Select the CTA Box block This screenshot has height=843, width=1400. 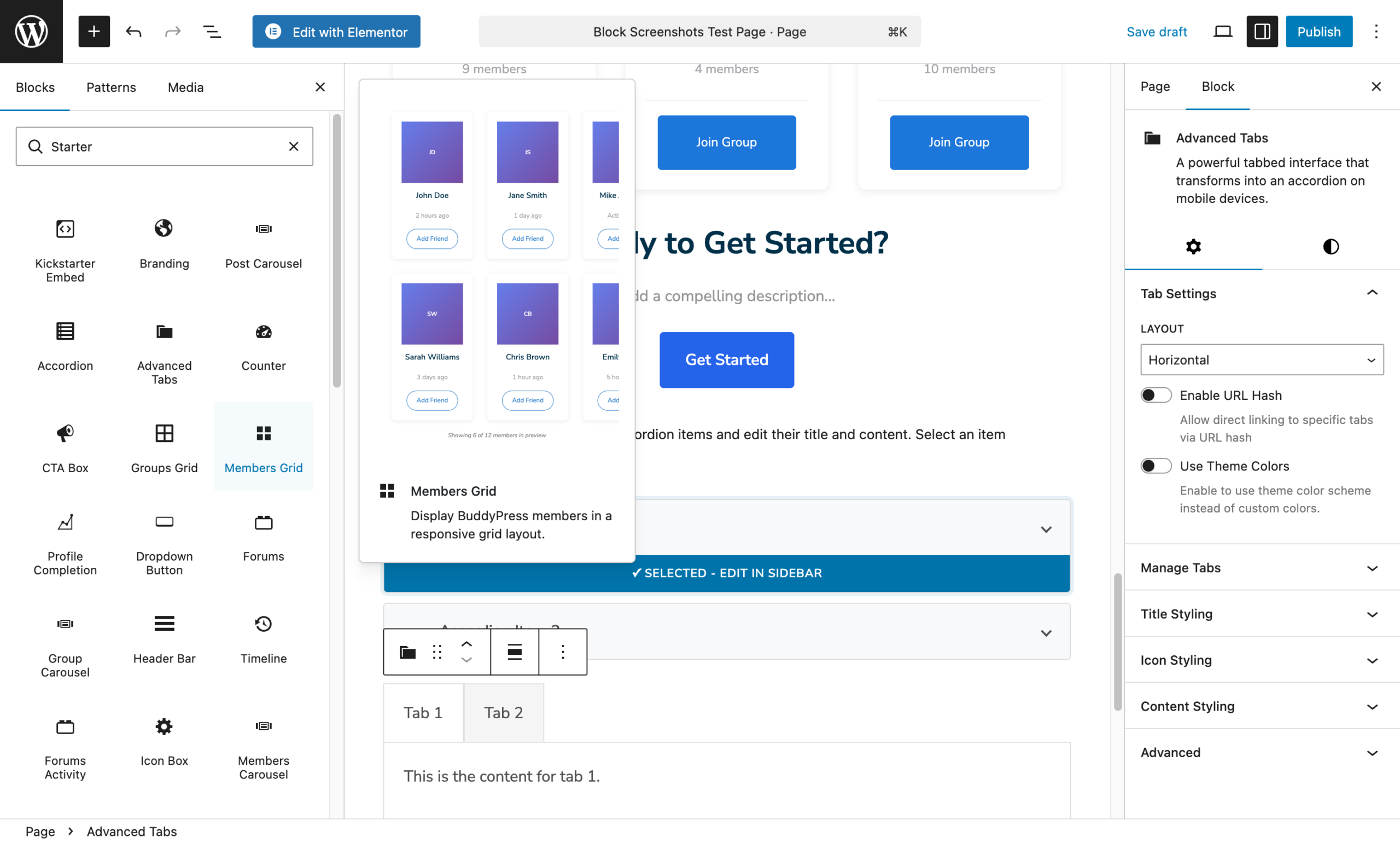[x=65, y=449]
